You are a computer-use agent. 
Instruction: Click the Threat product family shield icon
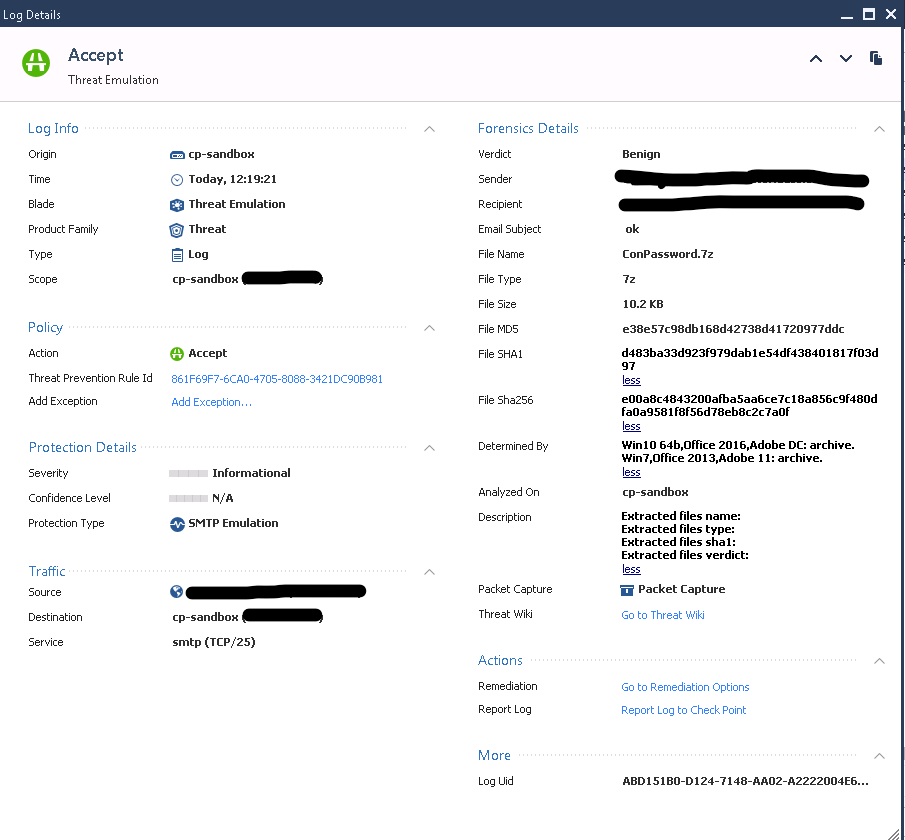click(177, 230)
